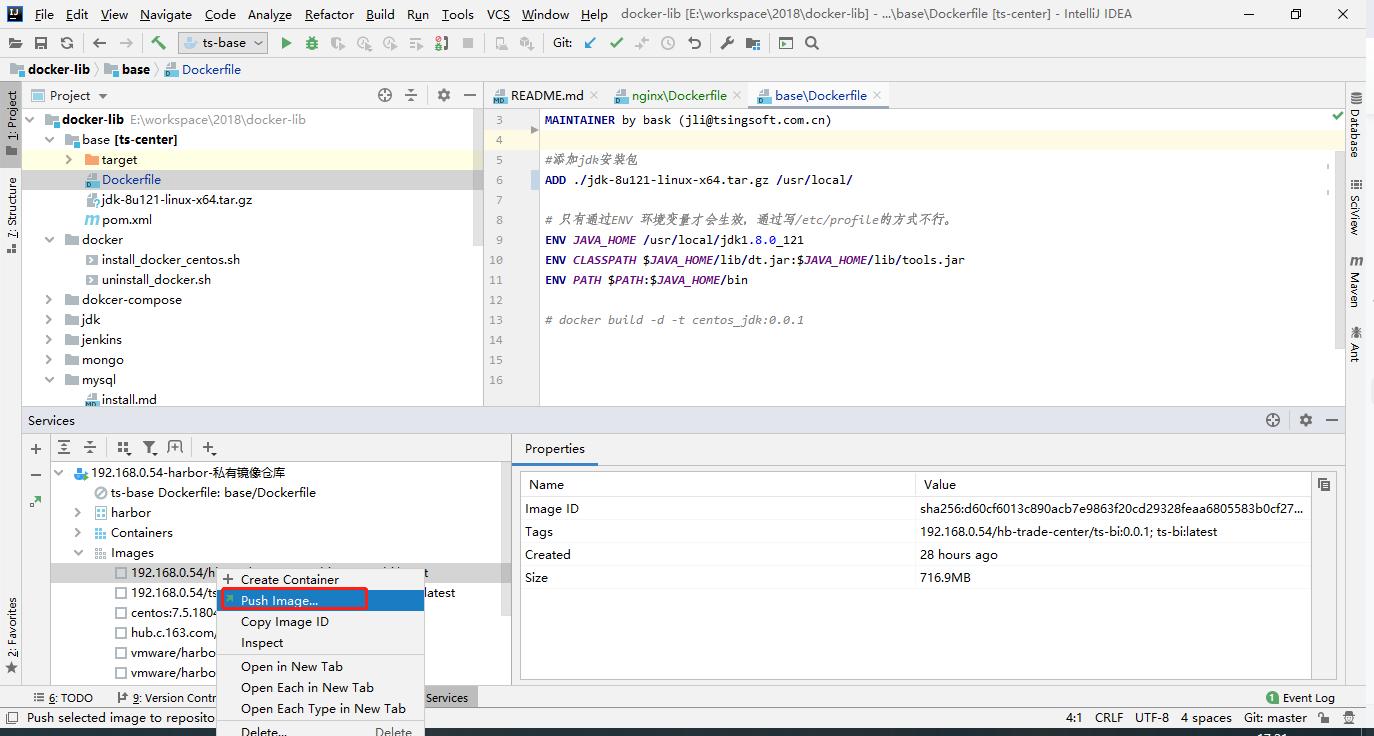Open Search Everywhere magnifier icon

point(812,43)
